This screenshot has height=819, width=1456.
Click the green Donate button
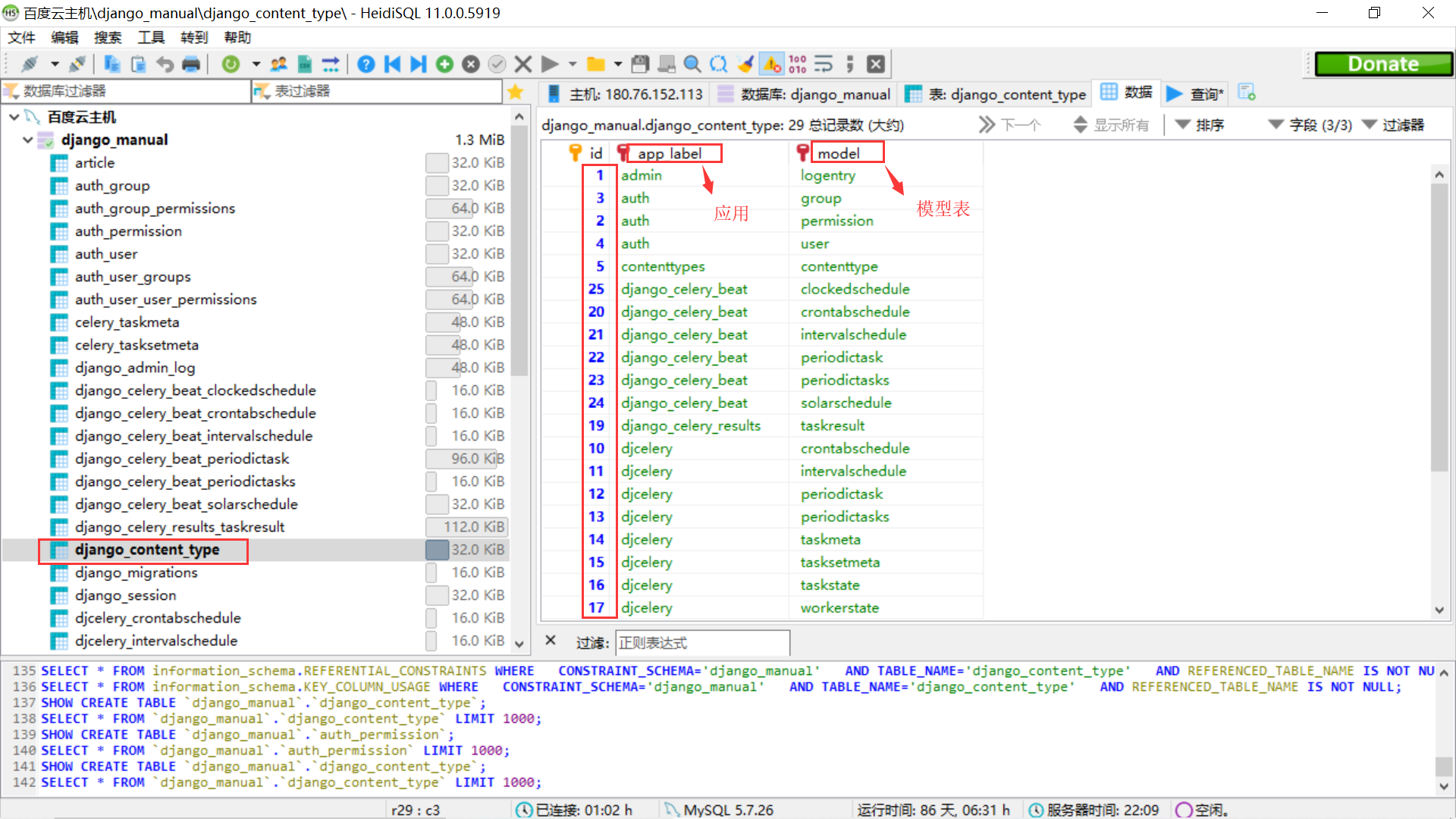pos(1382,64)
